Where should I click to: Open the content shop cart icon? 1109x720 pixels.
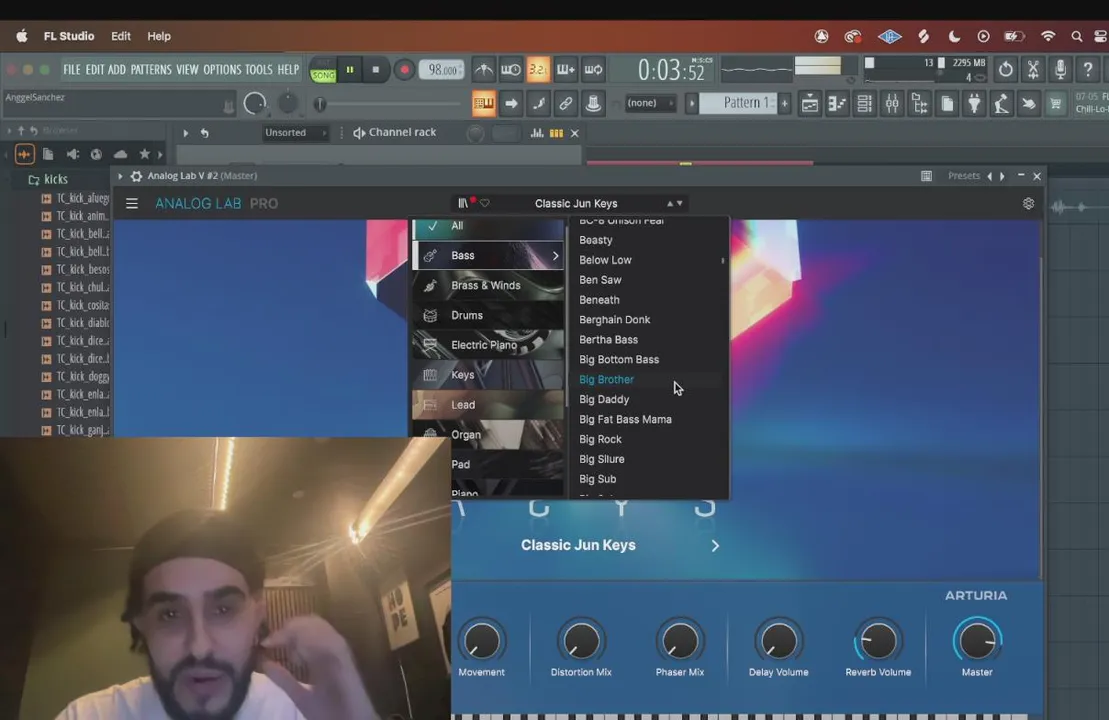point(1056,104)
